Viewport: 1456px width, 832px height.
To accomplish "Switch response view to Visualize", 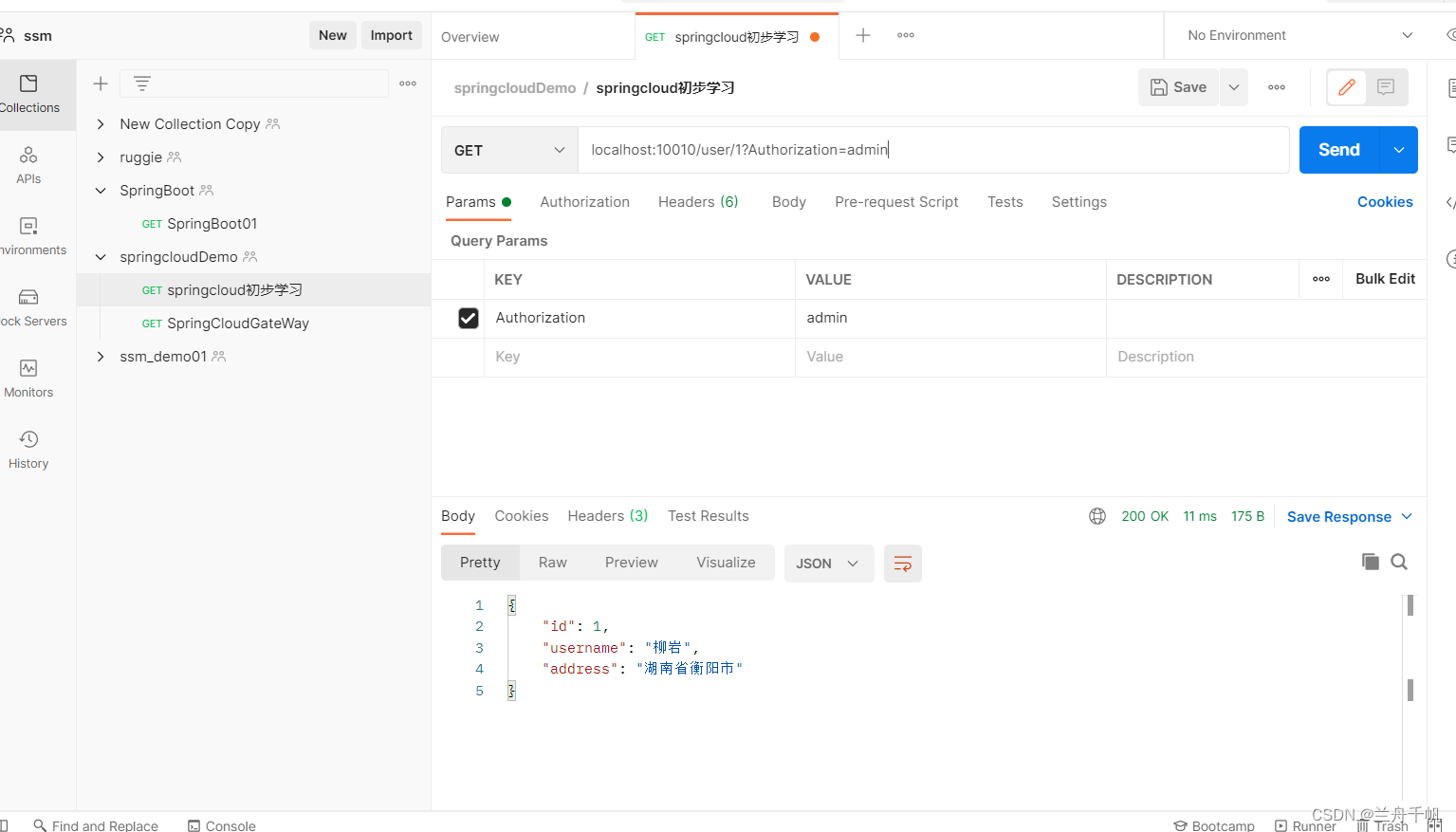I will point(726,563).
